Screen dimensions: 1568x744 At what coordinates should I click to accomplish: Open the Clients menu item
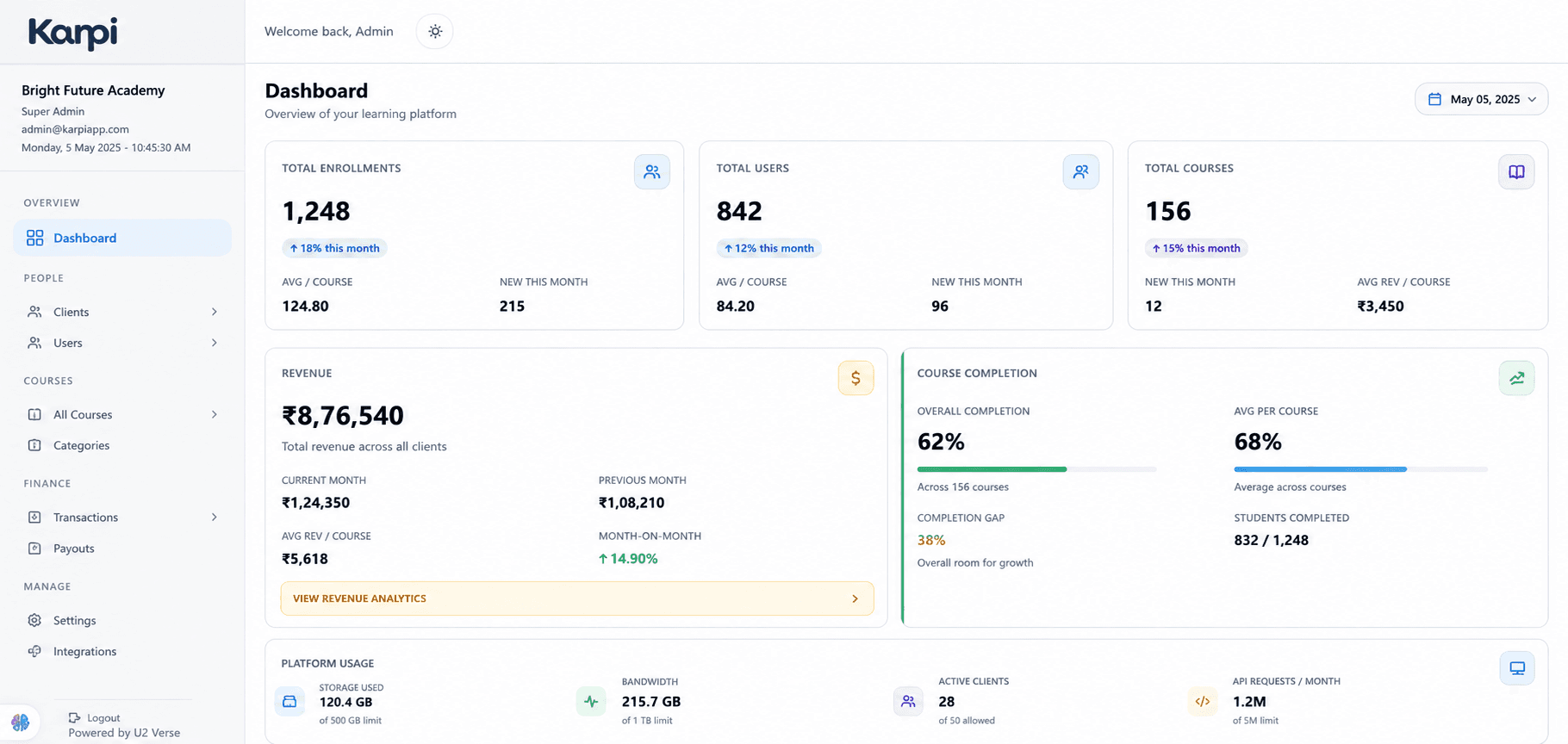tap(122, 312)
